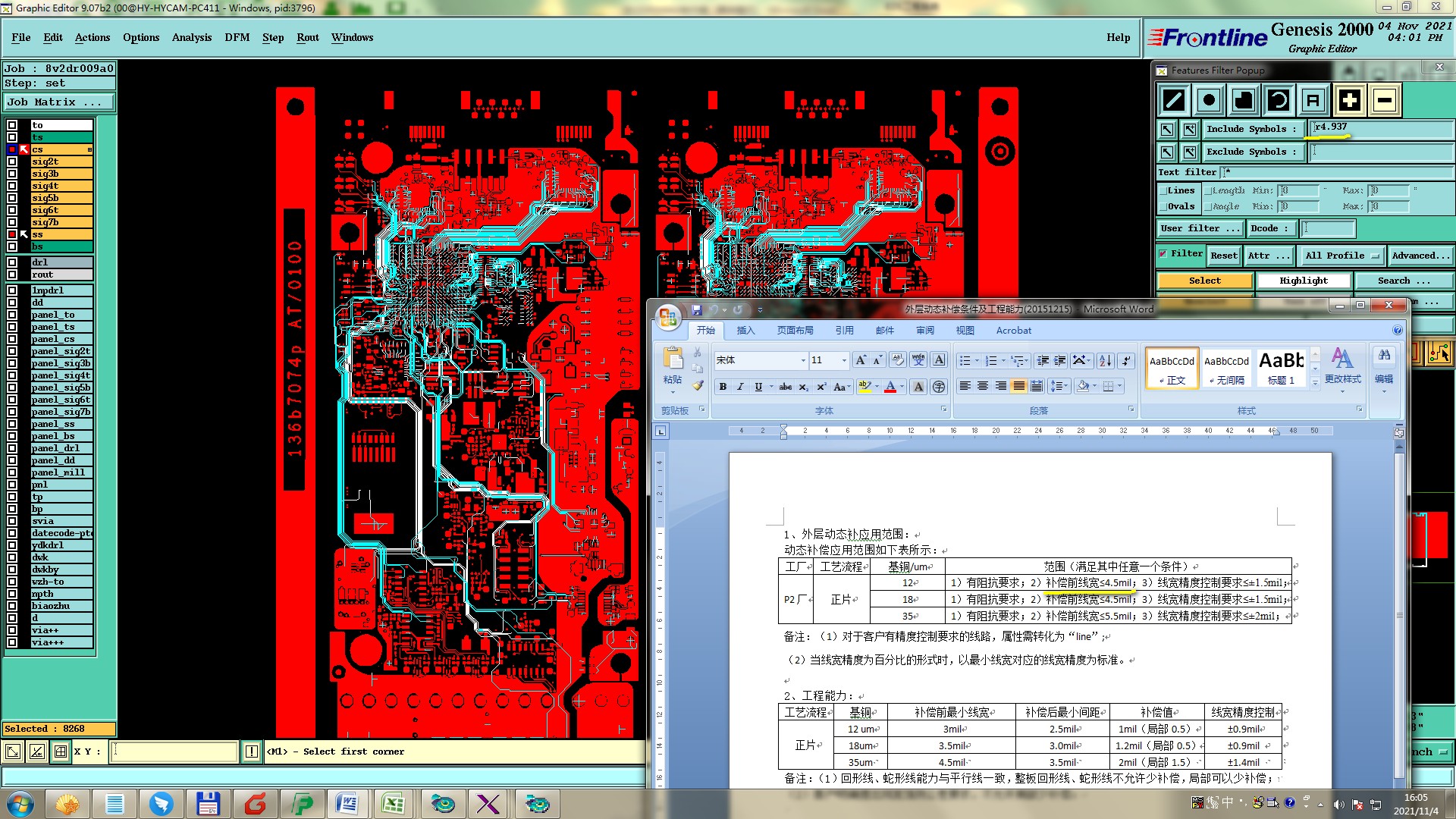Check the Ovals checkbox

[x=1163, y=206]
